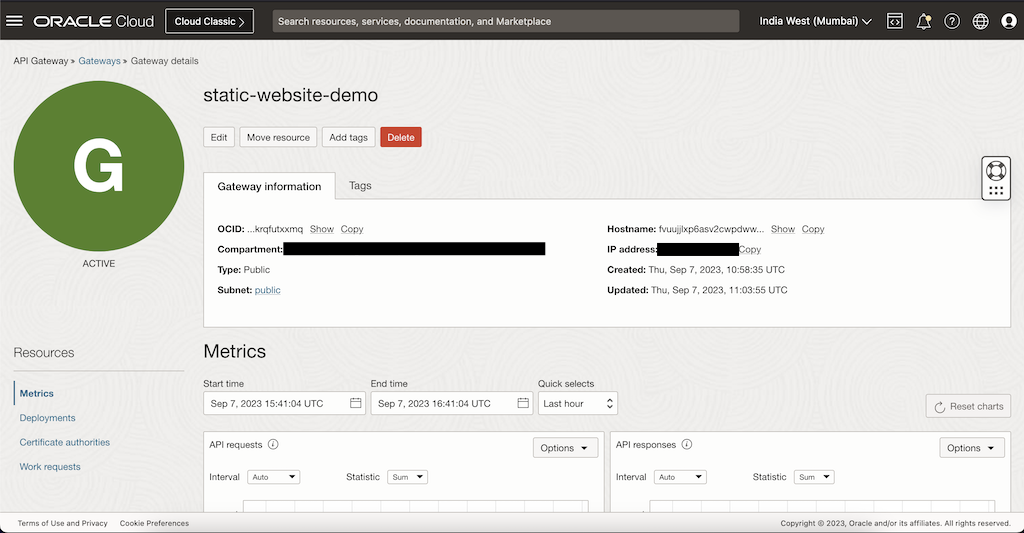Screen dimensions: 1024x533
Task: Expand the India West (Mumbai) region selector
Action: click(815, 21)
